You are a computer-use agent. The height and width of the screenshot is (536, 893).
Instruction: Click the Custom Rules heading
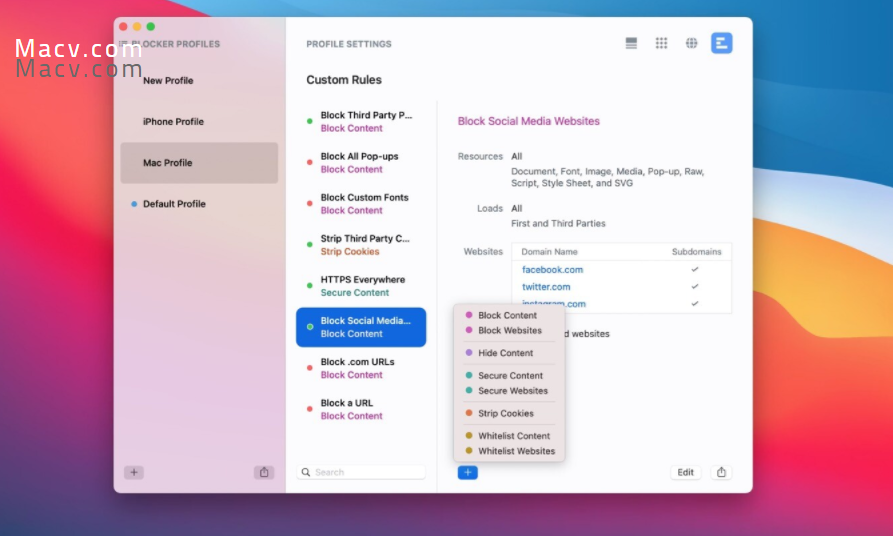click(344, 80)
